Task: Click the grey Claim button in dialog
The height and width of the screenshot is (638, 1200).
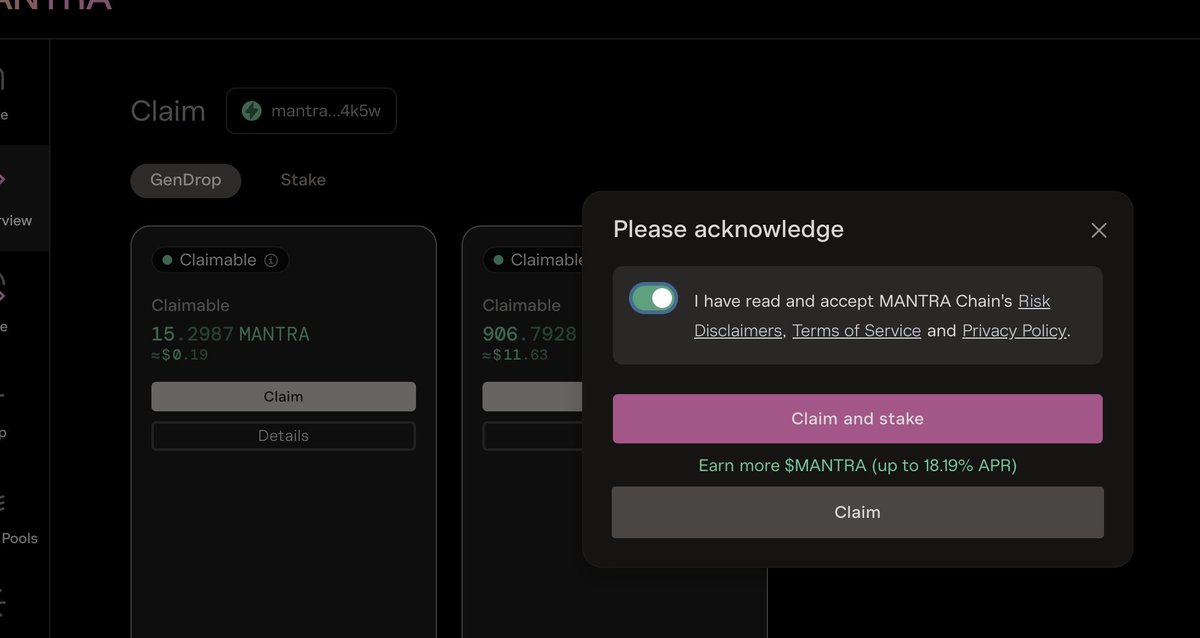Action: coord(857,512)
